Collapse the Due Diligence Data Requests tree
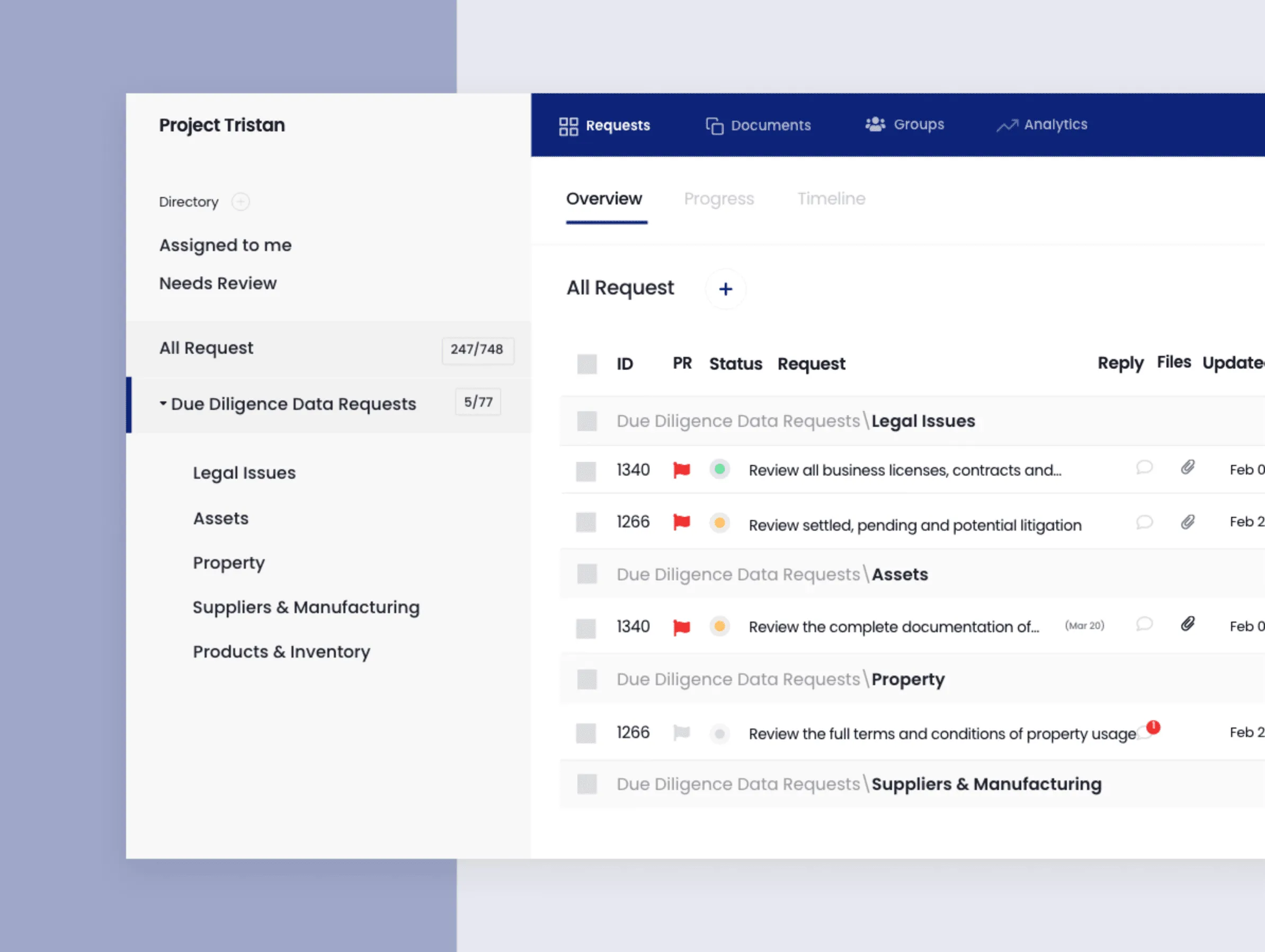The height and width of the screenshot is (952, 1265). 163,403
